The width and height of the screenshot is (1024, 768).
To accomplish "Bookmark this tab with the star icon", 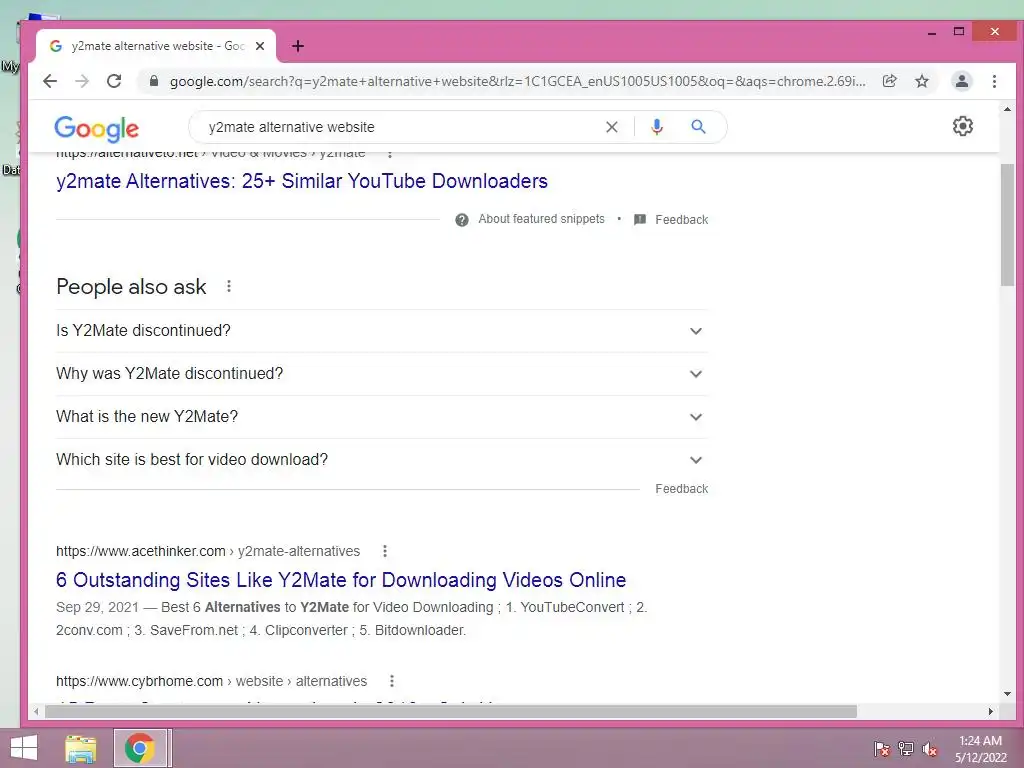I will [921, 81].
